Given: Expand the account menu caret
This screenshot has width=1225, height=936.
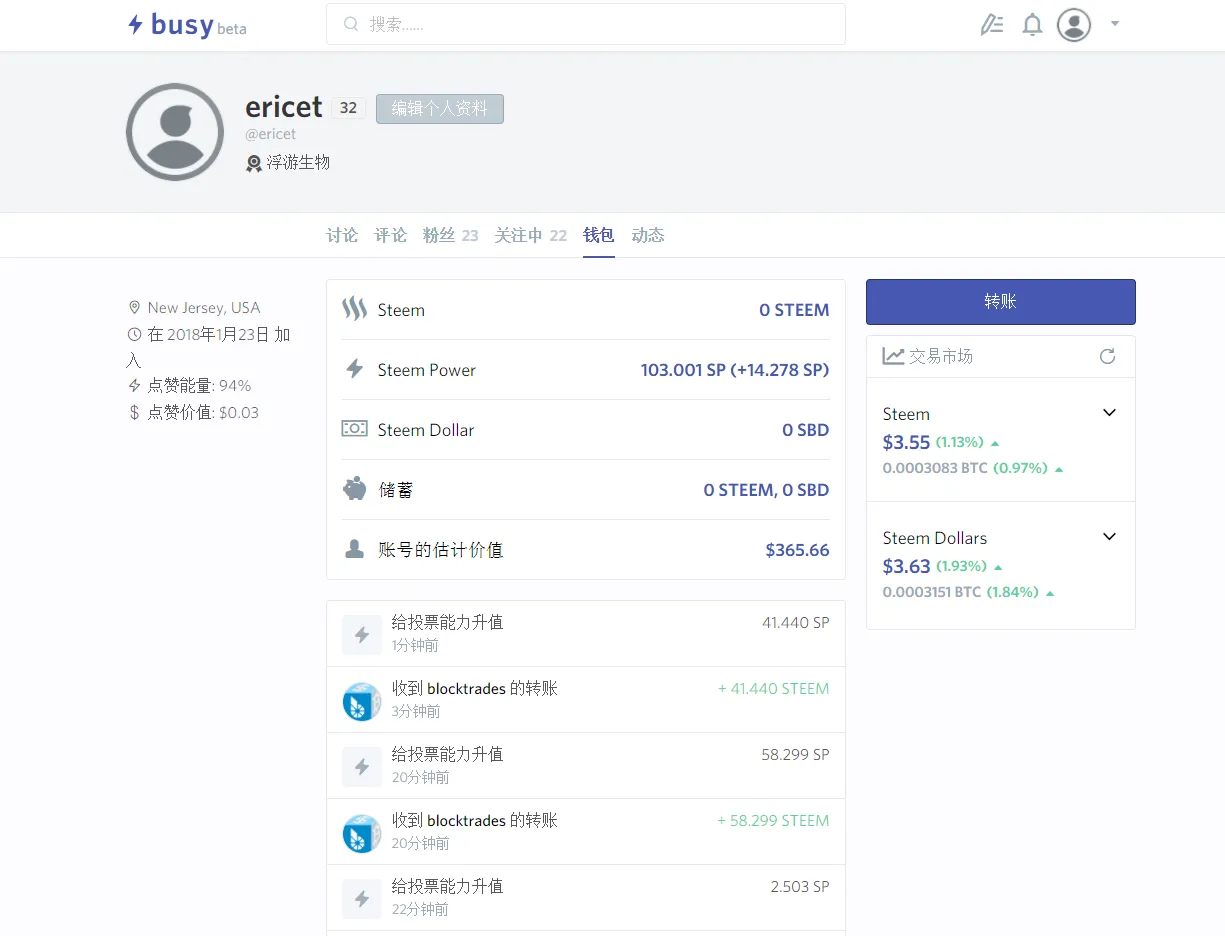Looking at the screenshot, I should (x=1115, y=24).
